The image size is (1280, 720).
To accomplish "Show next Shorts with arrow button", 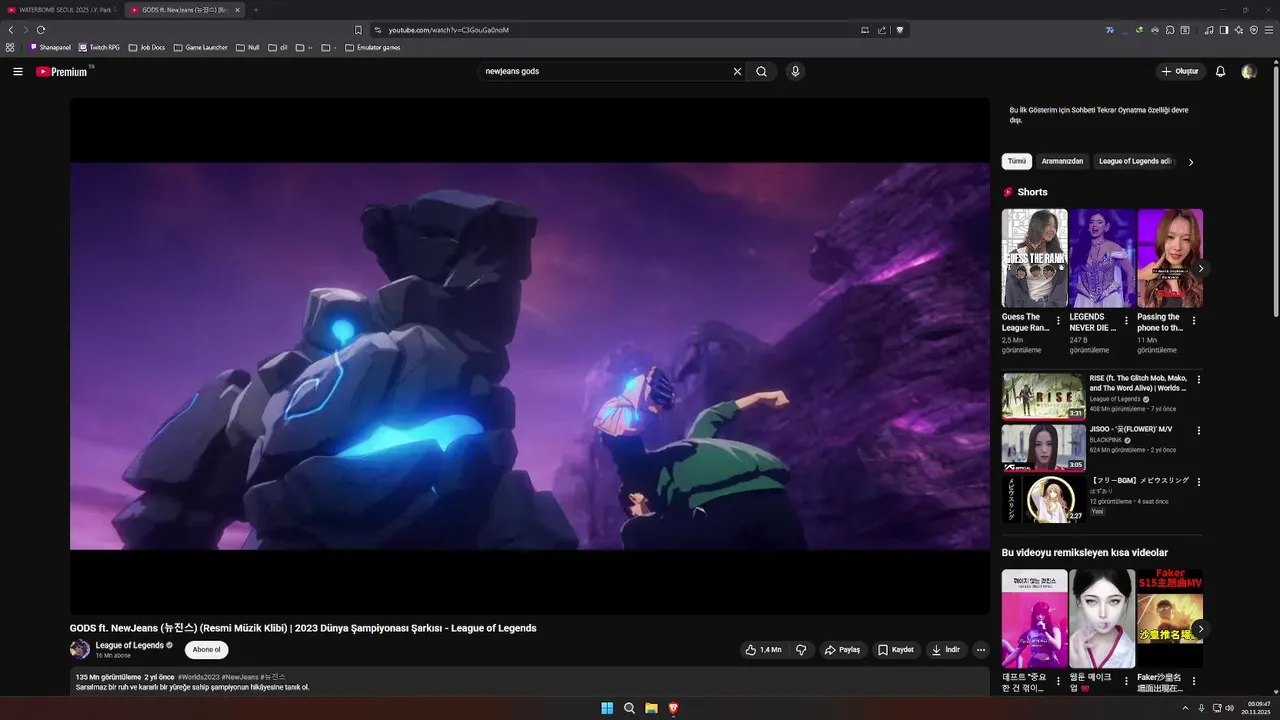I will point(1201,268).
